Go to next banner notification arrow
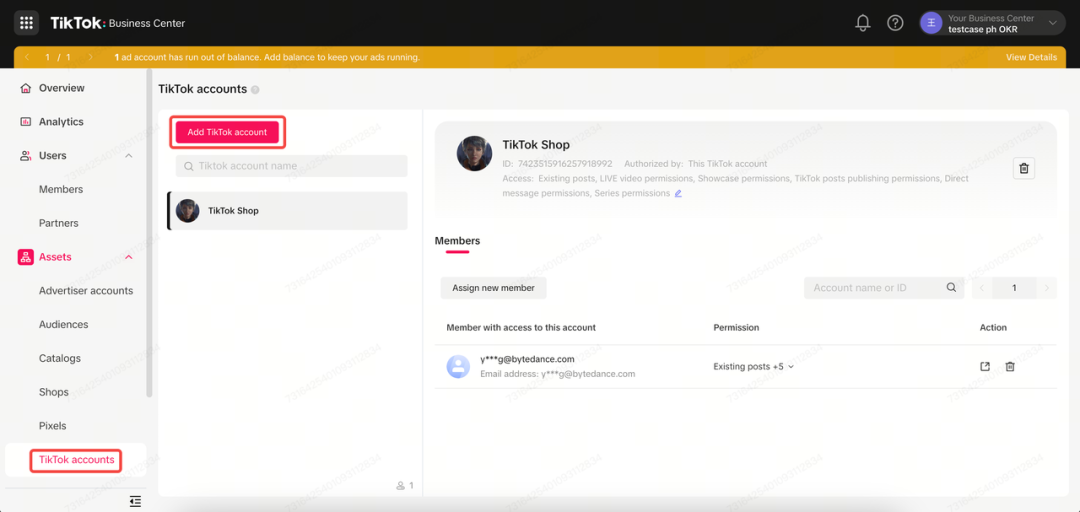Screen dimensions: 1080x512 90,57
